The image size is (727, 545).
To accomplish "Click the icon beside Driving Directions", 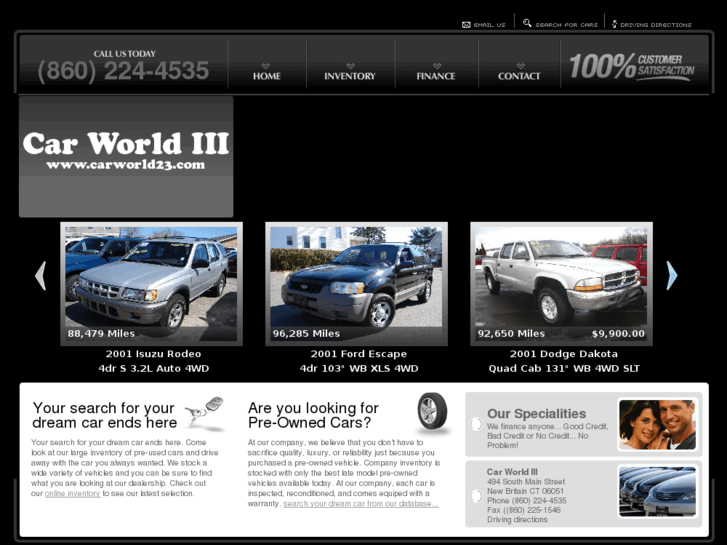I will [x=614, y=24].
